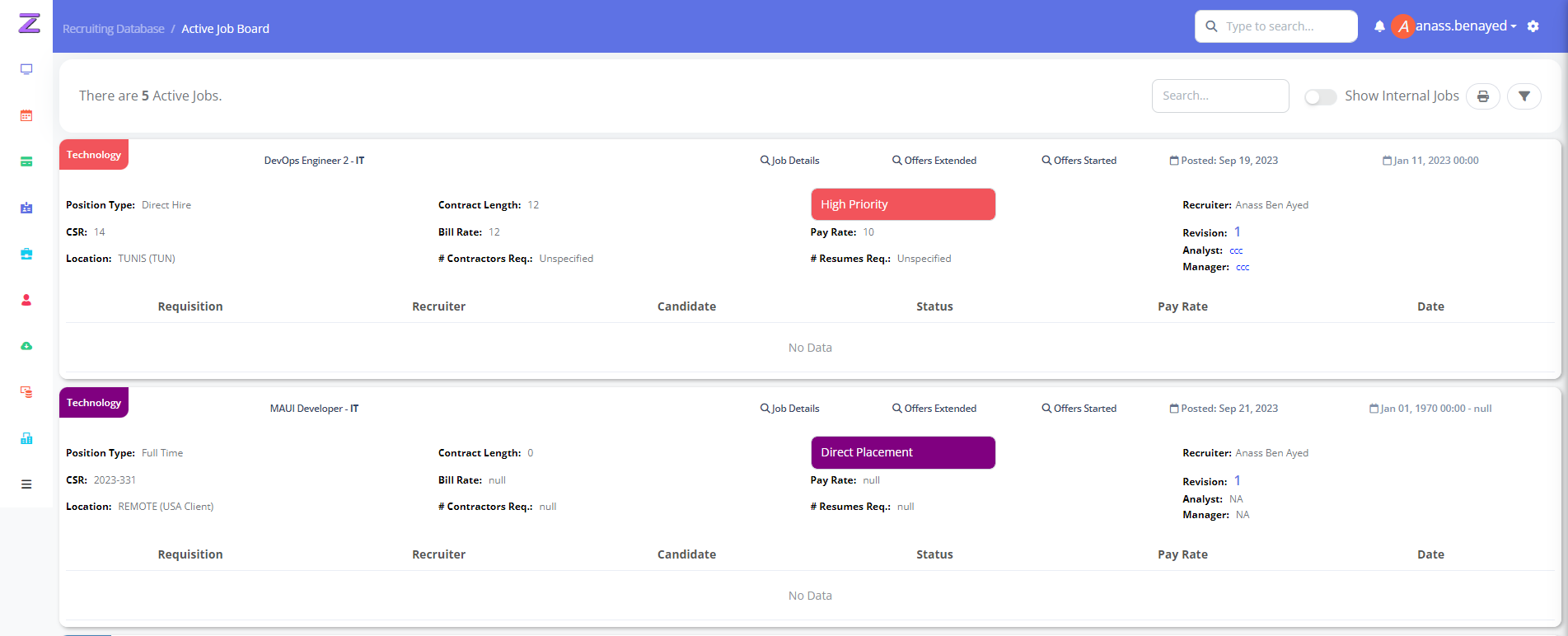Viewport: 1568px width, 636px height.
Task: Expand the hamburger menu in the sidebar
Action: coord(26,484)
